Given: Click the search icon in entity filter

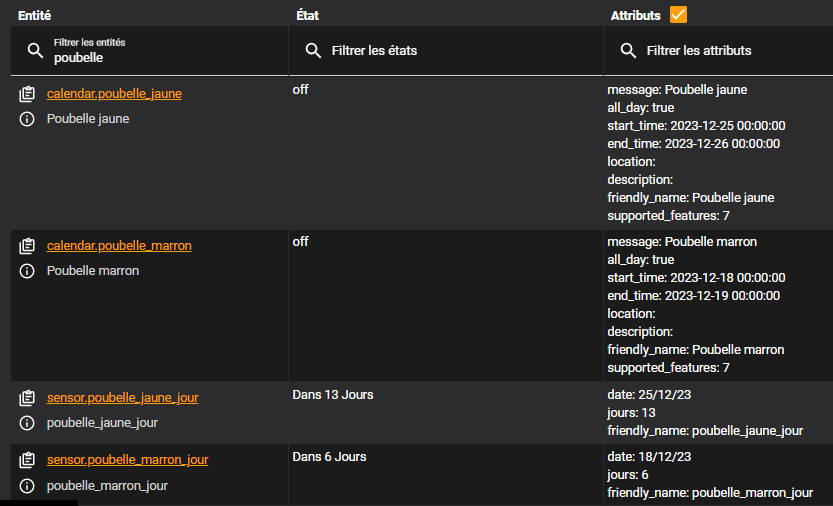Looking at the screenshot, I should (35, 51).
